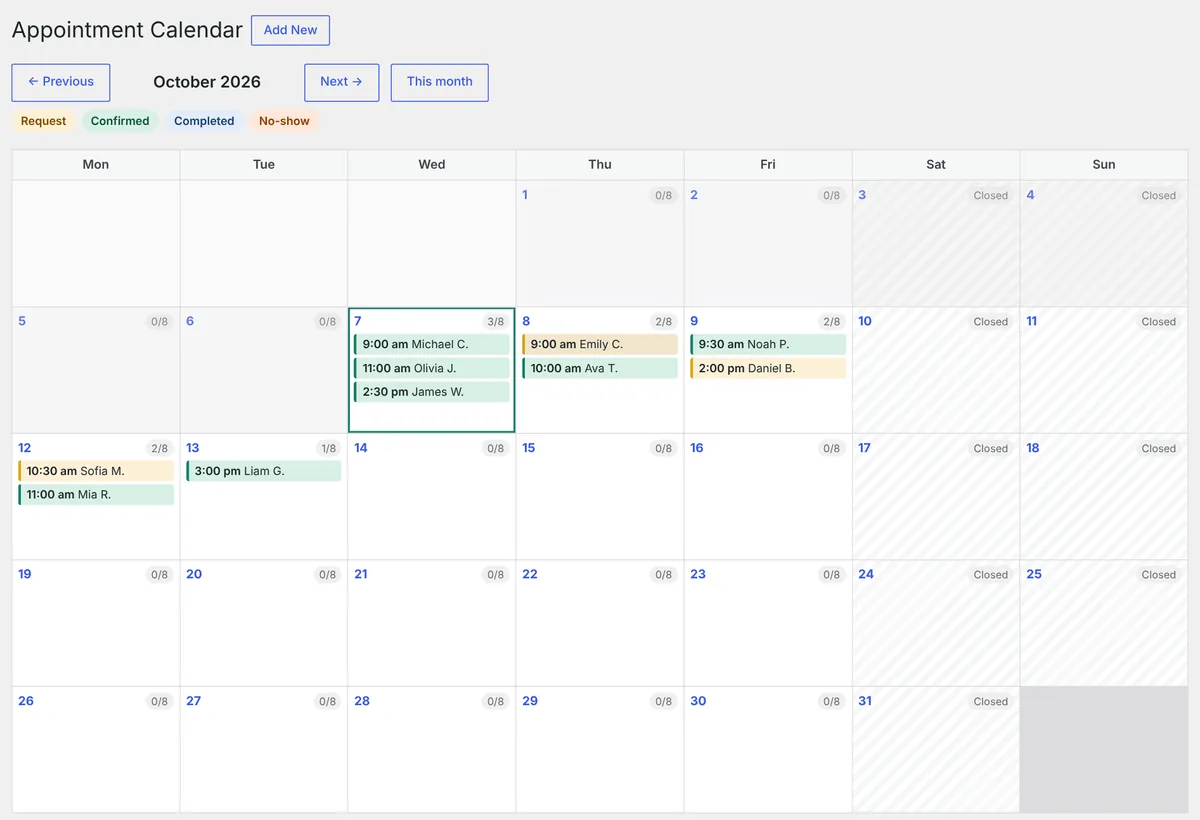This screenshot has width=1200, height=820.
Task: Select the Confirmed status legend chip
Action: pos(120,121)
